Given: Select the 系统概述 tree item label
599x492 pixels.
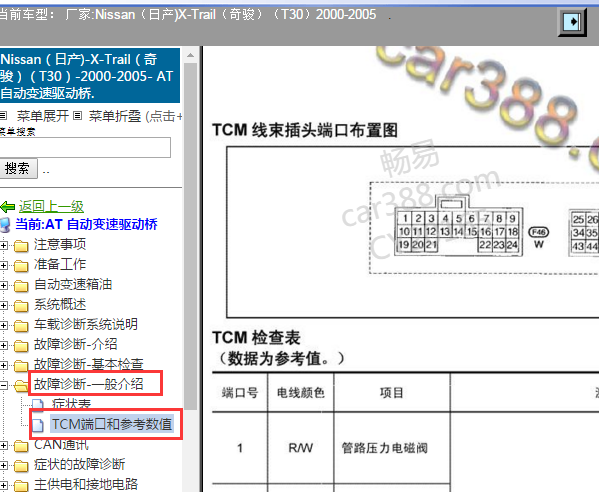Looking at the screenshot, I should (60, 304).
